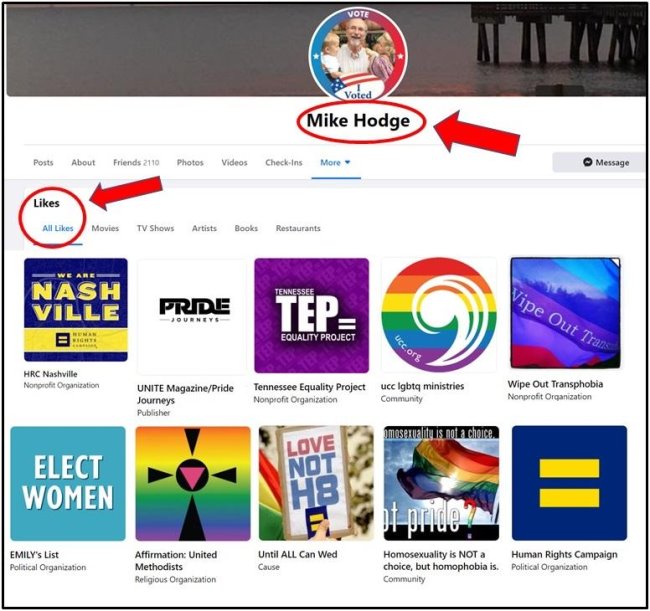The height and width of the screenshot is (611, 650).
Task: Open the Human Rights Campaign equals logo
Action: [569, 483]
